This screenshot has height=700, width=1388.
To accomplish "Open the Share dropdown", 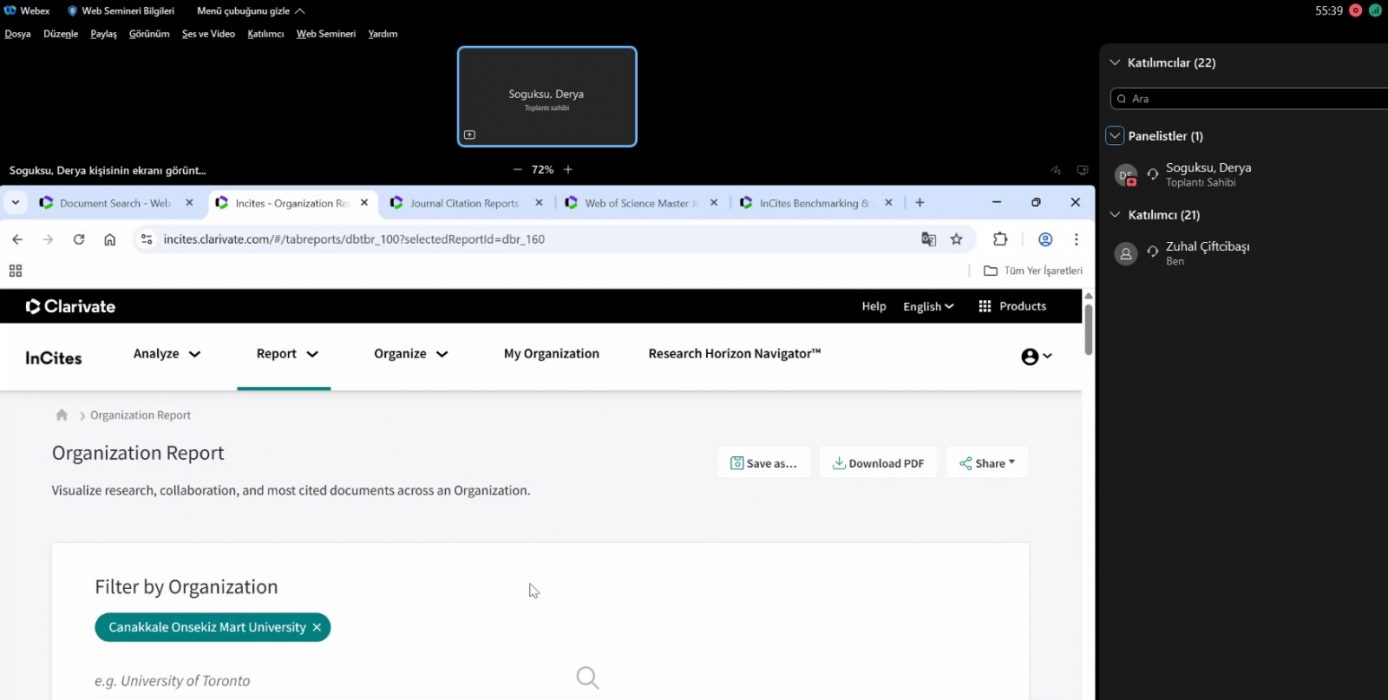I will [x=987, y=463].
